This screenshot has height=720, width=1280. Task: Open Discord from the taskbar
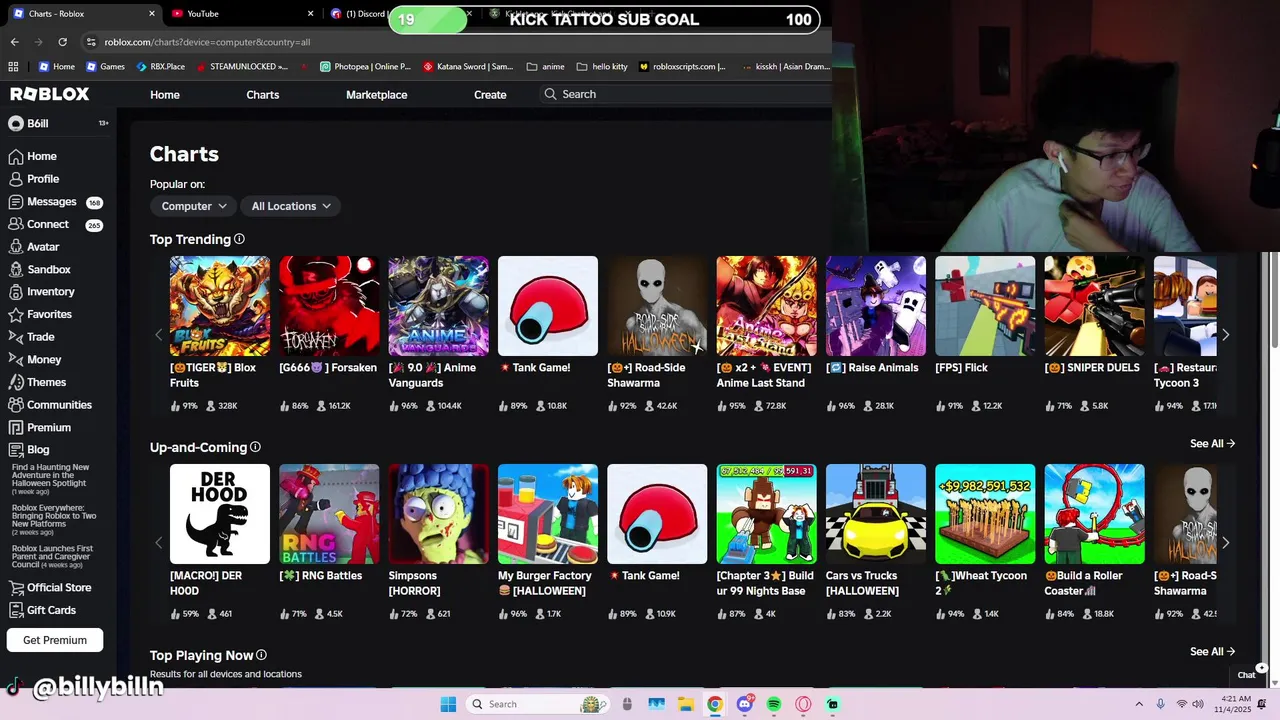pyautogui.click(x=745, y=704)
